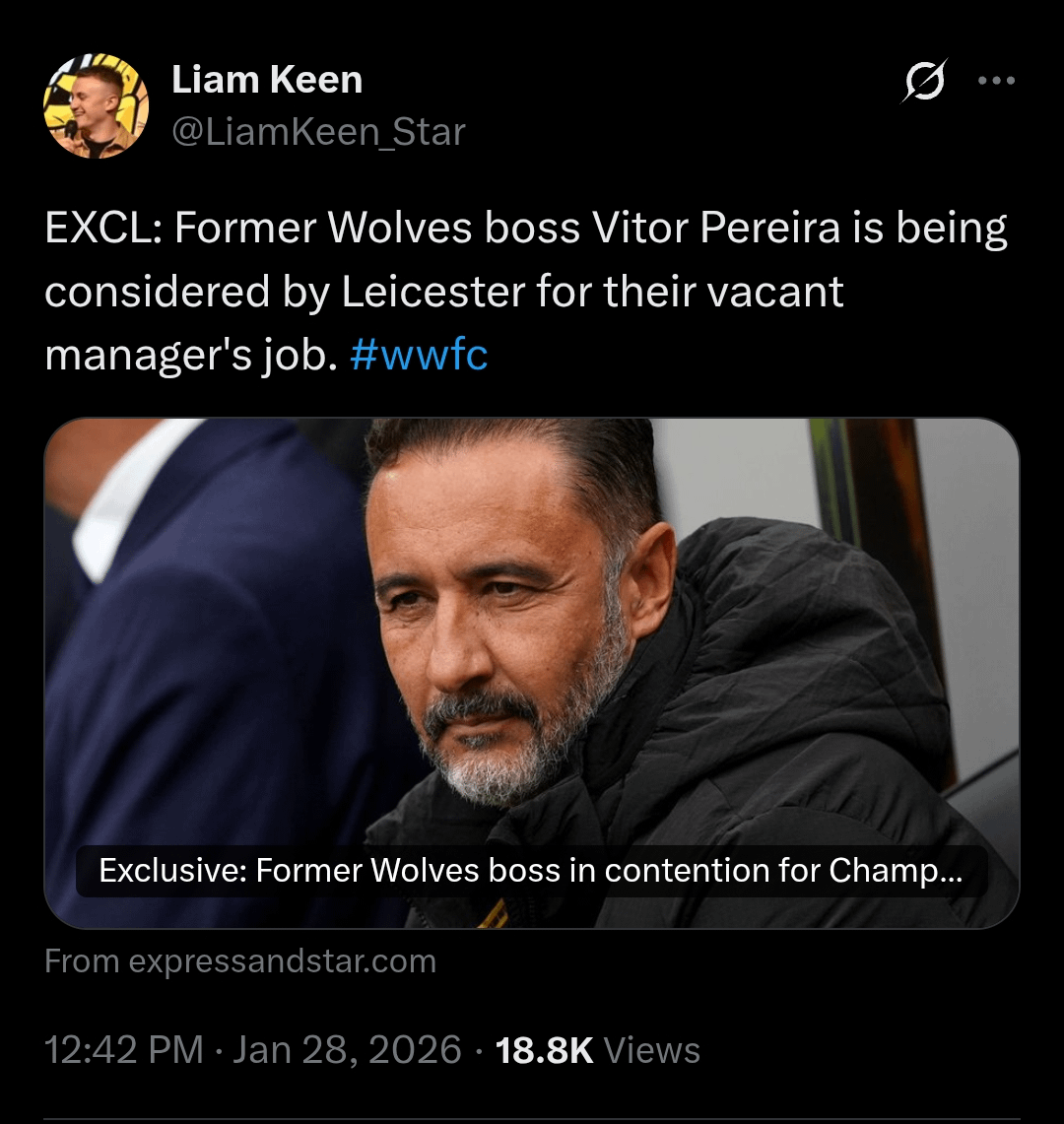
Task: Open Liam Keen's profile picture
Action: coord(96,106)
